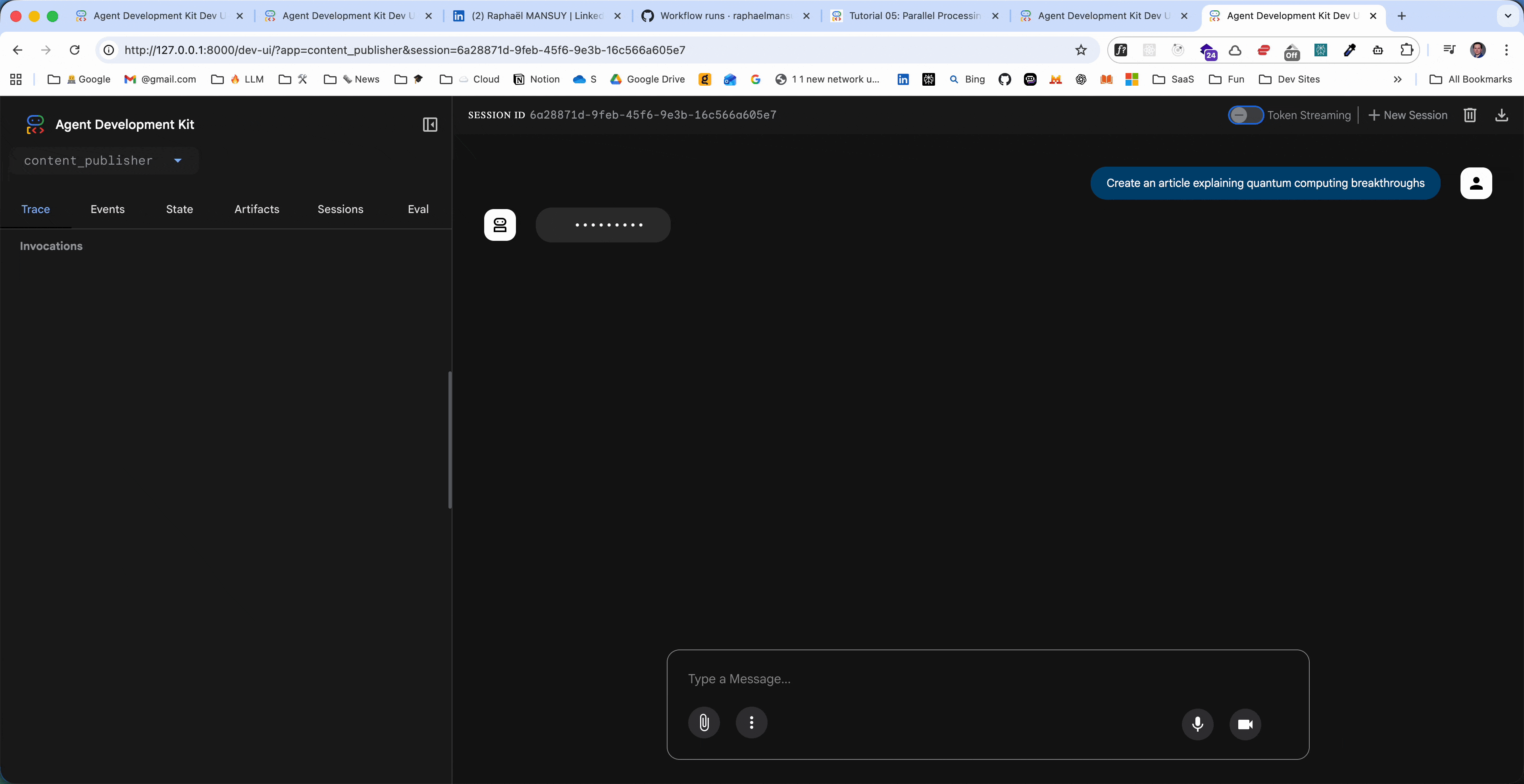This screenshot has width=1524, height=784.
Task: Expand the content_publisher app dropdown
Action: pos(177,161)
